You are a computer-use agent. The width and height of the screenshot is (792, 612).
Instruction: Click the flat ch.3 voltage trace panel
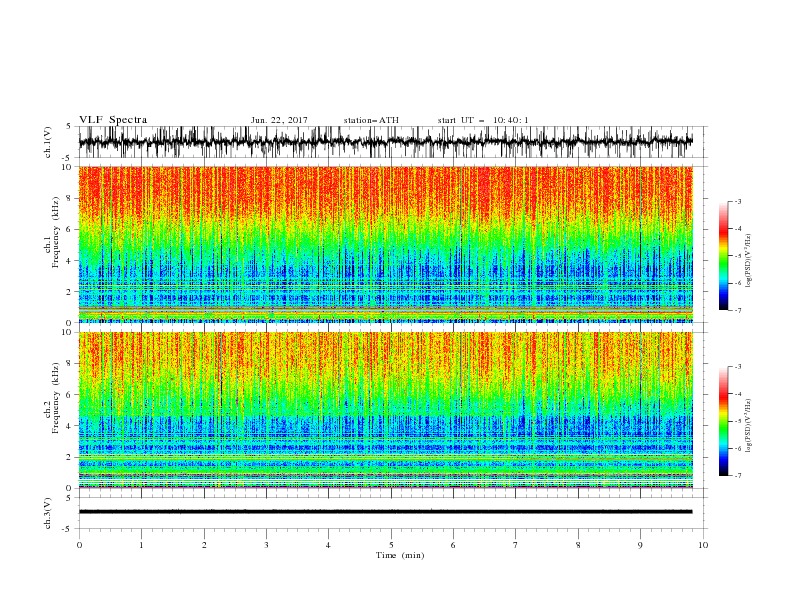tap(392, 513)
